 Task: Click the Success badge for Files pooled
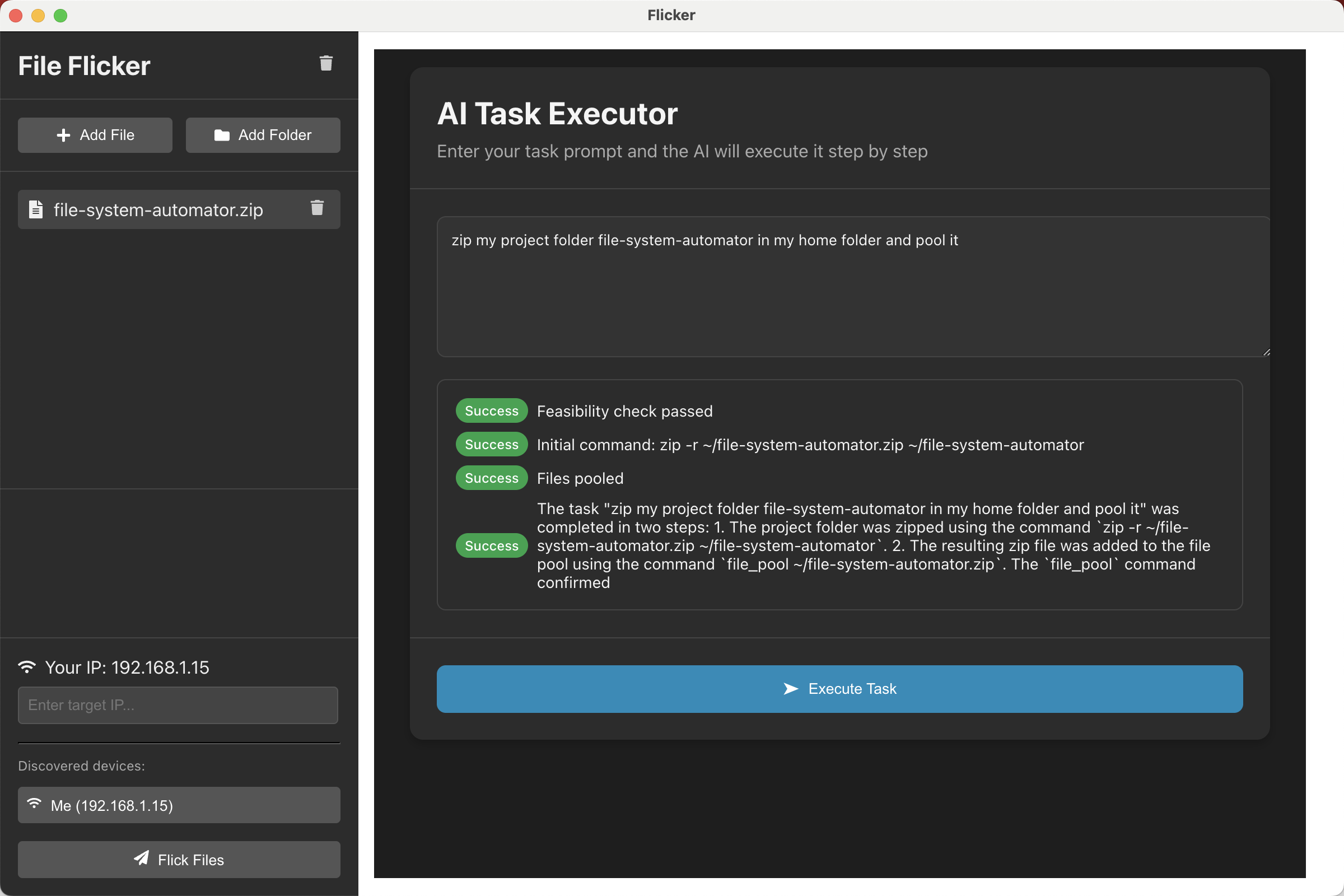click(491, 478)
